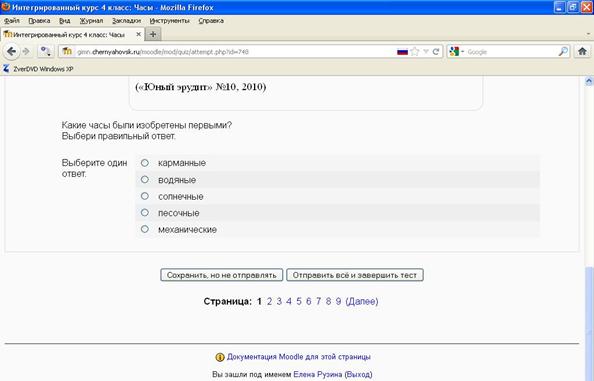Open the address bar history dropdown arrow
Viewport: 594px width, 381px height.
click(426, 52)
